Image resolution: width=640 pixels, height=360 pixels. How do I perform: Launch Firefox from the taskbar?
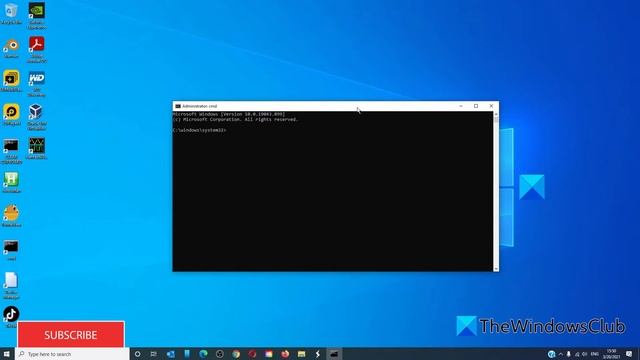285,354
